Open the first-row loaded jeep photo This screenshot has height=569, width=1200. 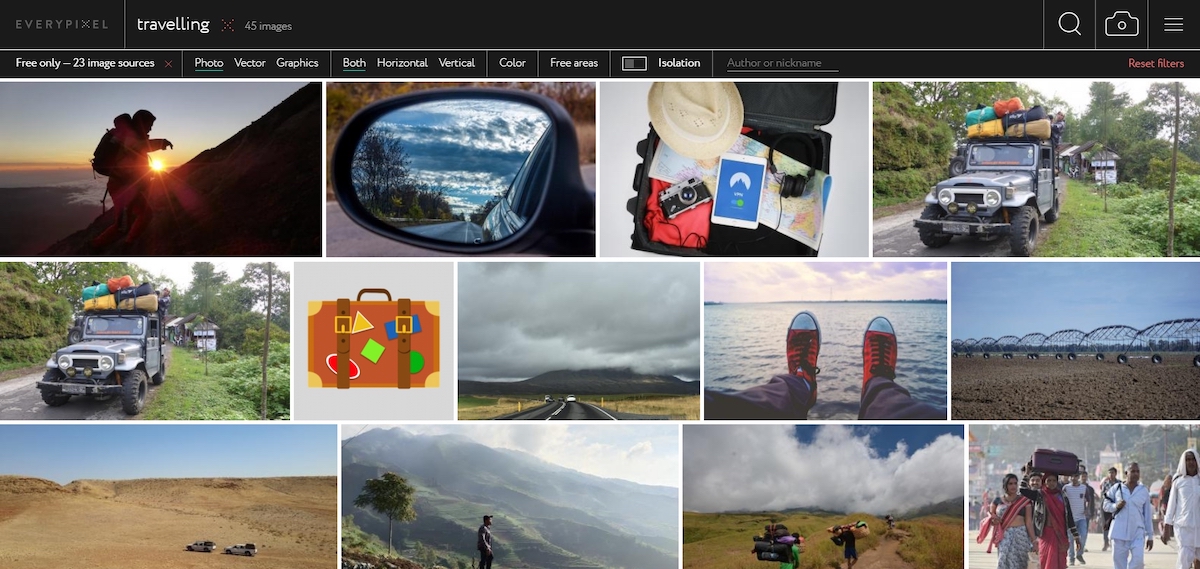click(1036, 169)
